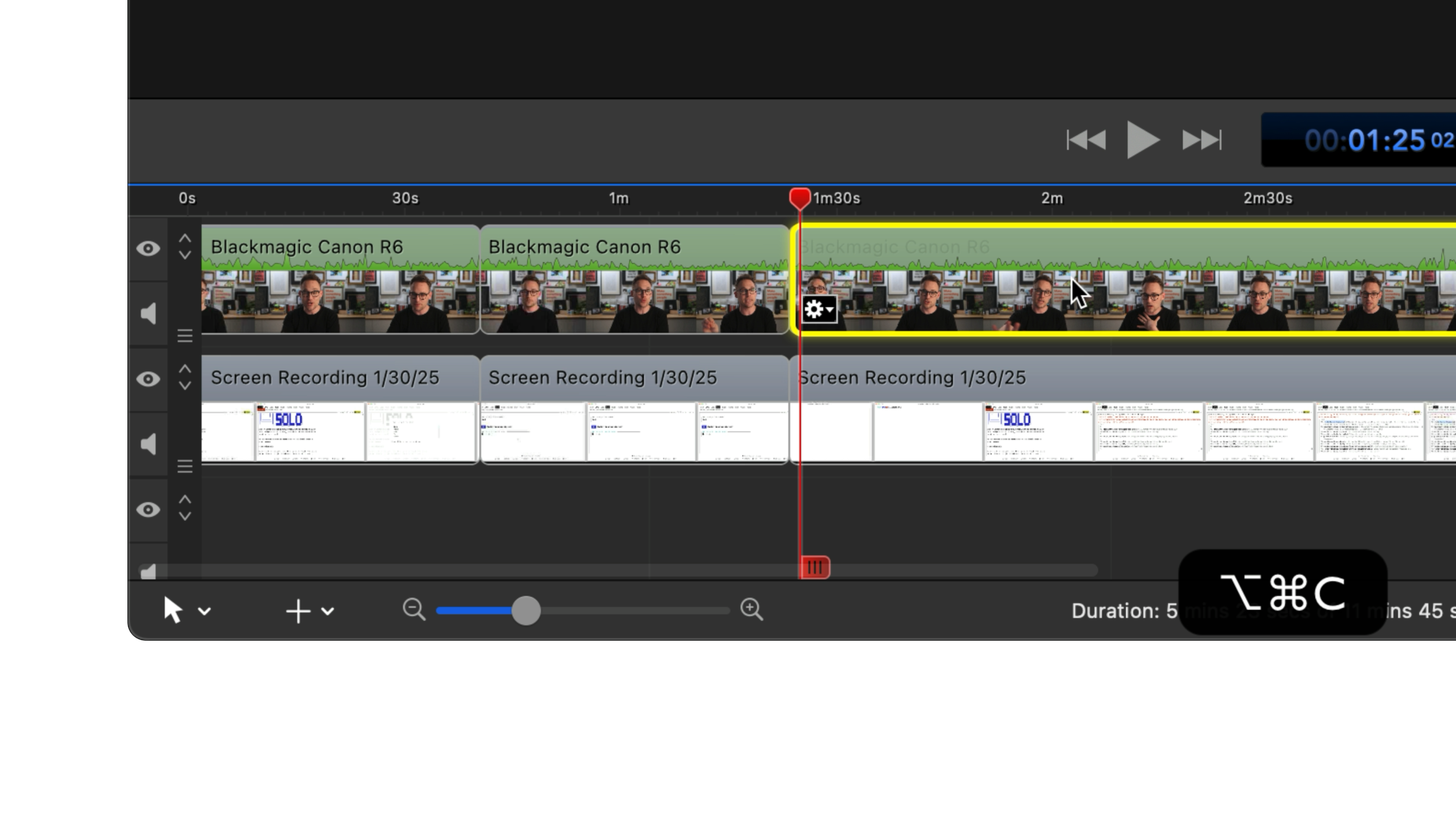Toggle Screen Recording track visibility eye
Viewport: 1456px width, 819px height.
148,379
